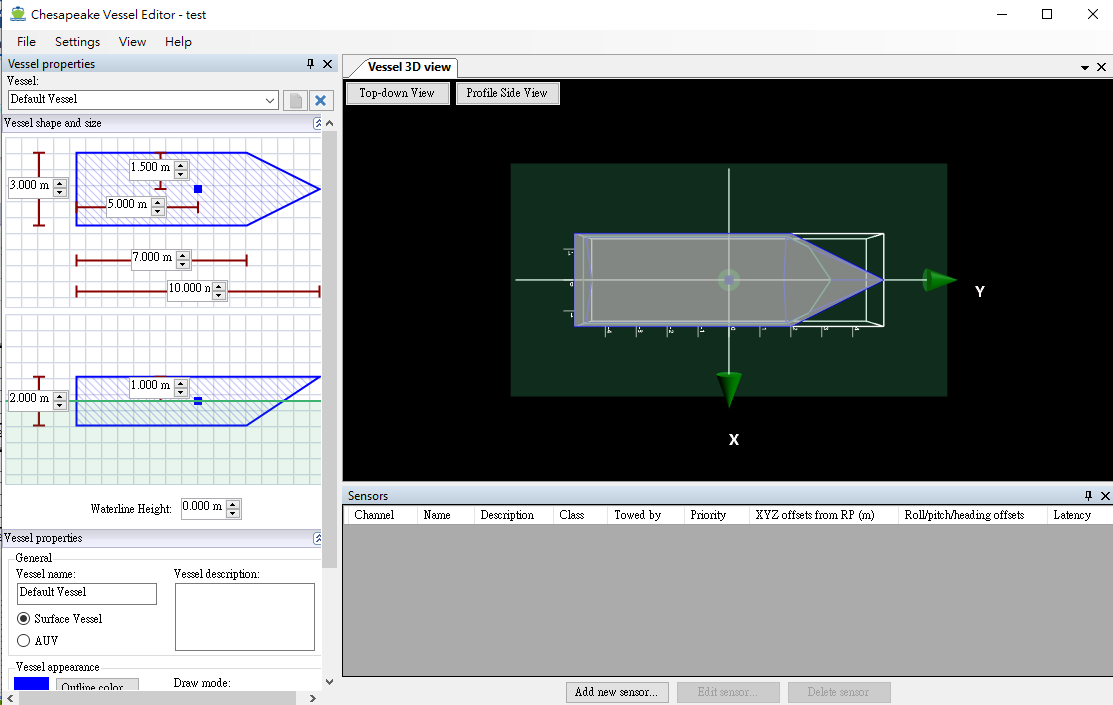This screenshot has width=1113, height=705.
Task: Pin the Vessel properties panel
Action: pyautogui.click(x=310, y=64)
